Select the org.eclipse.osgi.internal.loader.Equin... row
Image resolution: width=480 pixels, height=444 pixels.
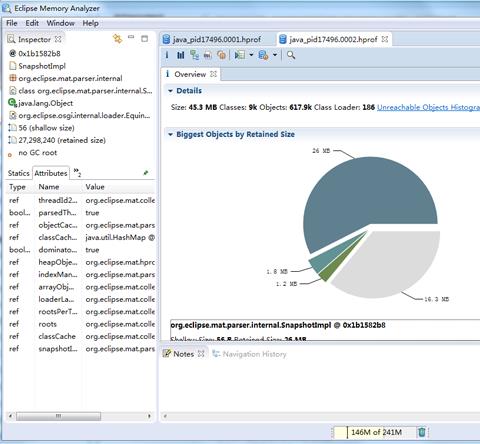[84, 115]
